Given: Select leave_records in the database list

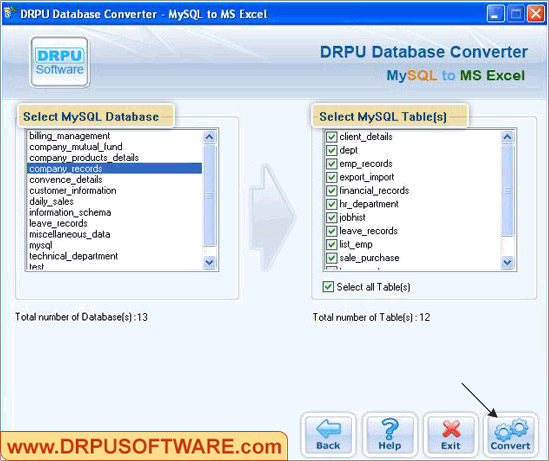Looking at the screenshot, I should pyautogui.click(x=114, y=223).
